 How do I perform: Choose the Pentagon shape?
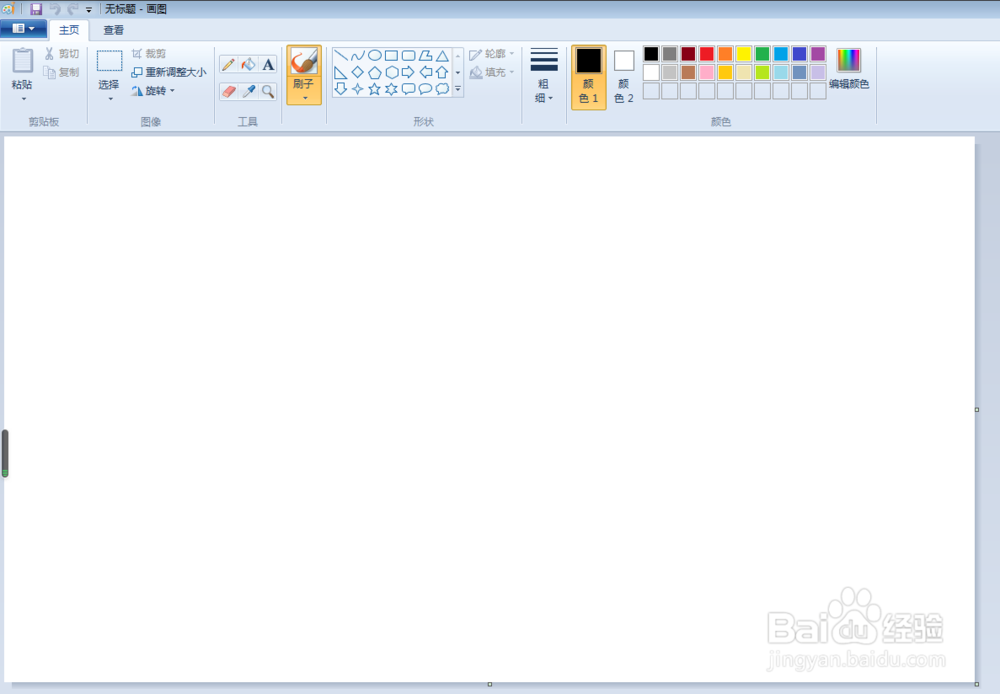click(375, 72)
